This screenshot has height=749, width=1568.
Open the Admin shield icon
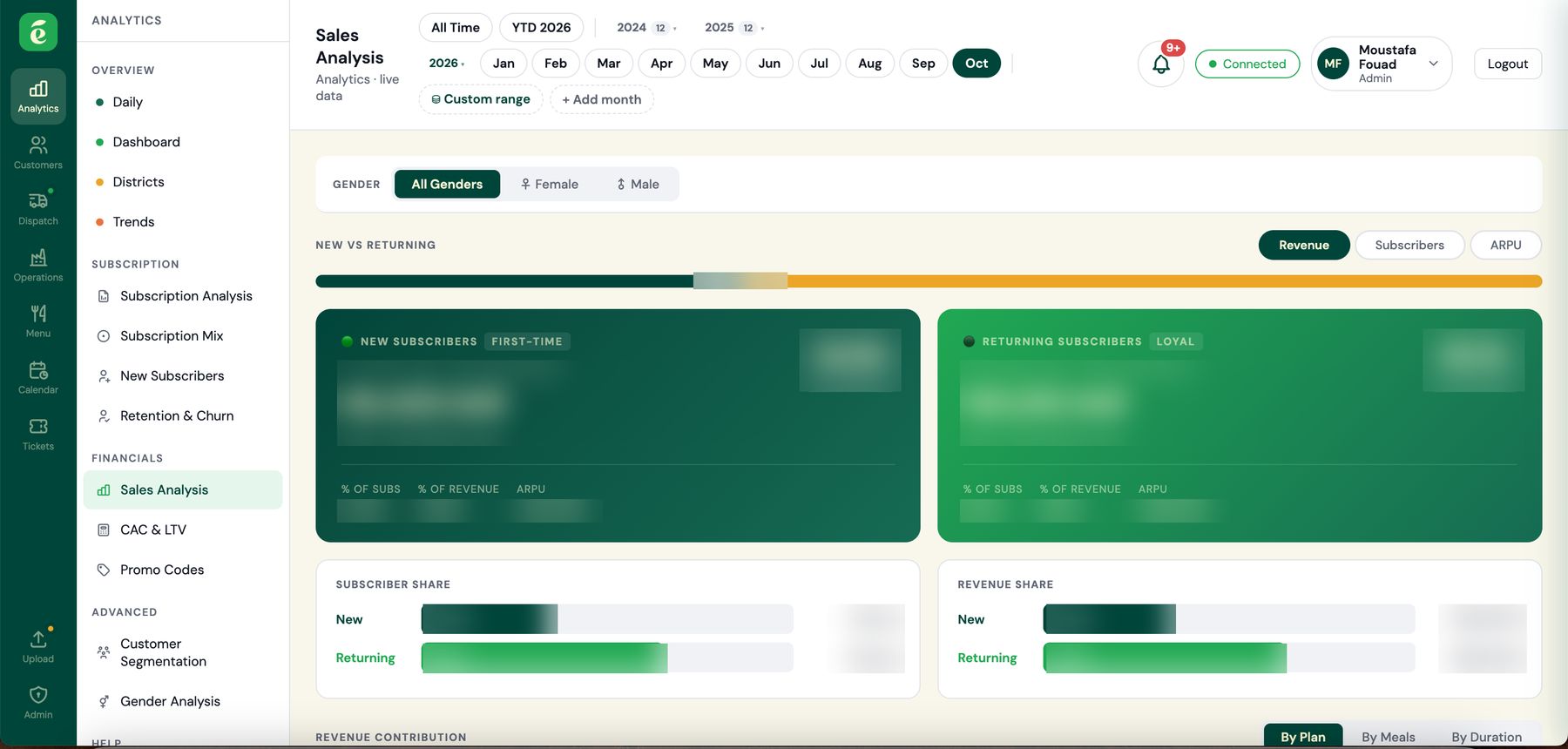pyautogui.click(x=38, y=702)
